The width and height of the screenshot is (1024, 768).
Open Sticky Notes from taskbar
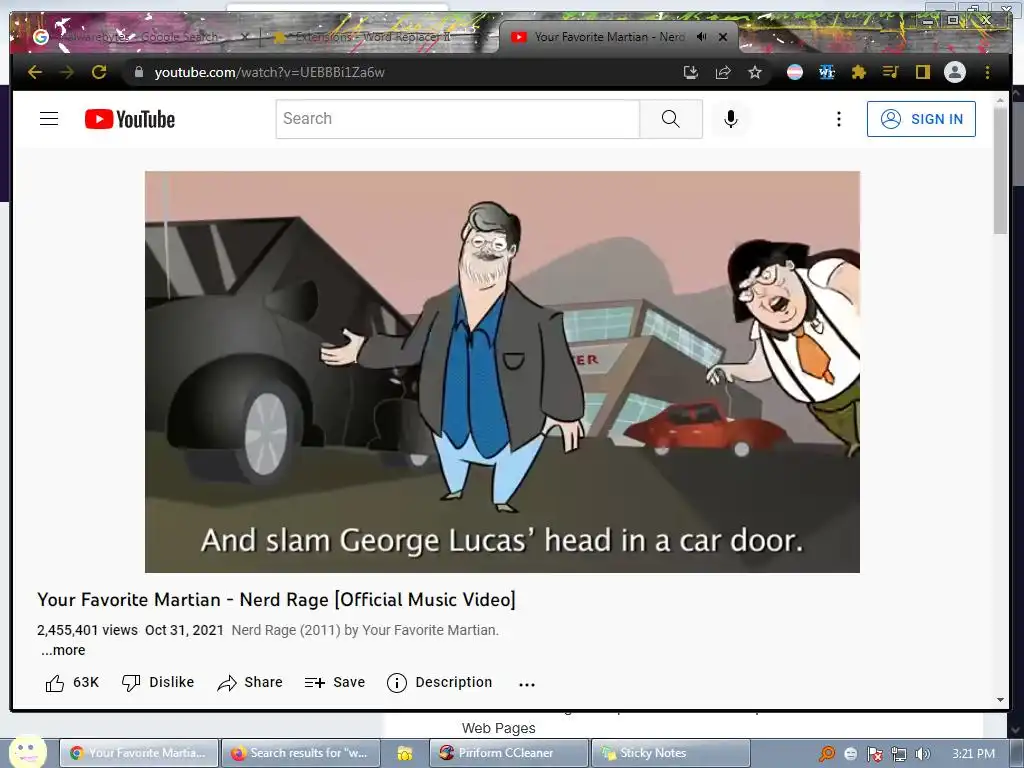pos(669,753)
